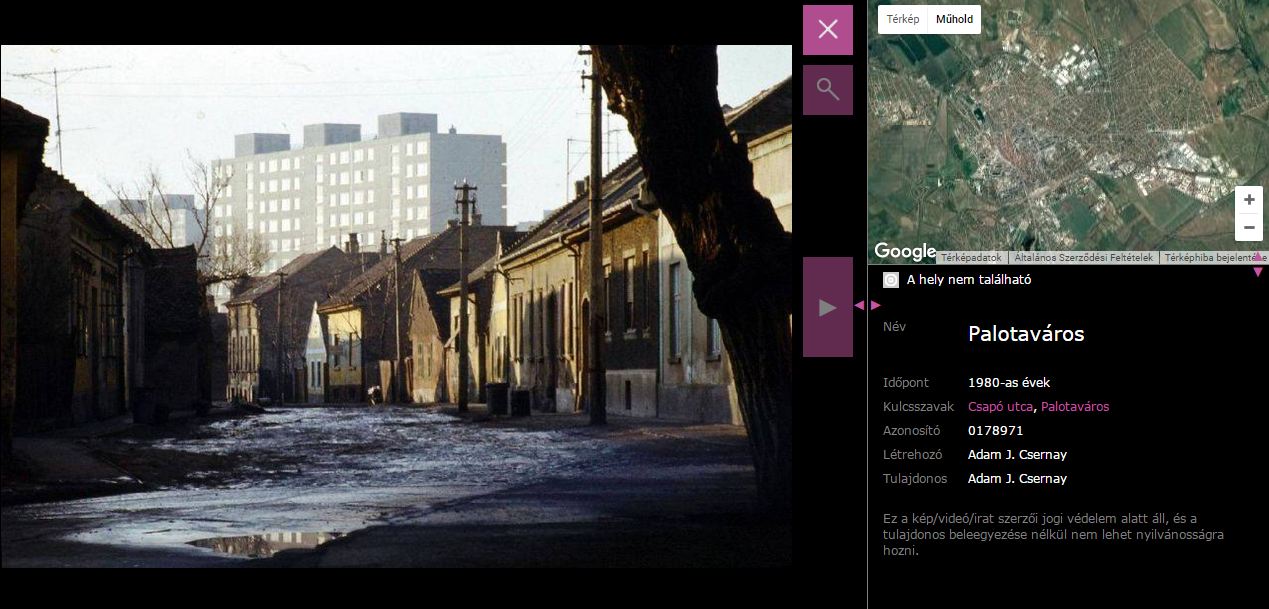The height and width of the screenshot is (609, 1269).
Task: Open Általános Szerződési Feltételek terms link
Action: 1083,258
